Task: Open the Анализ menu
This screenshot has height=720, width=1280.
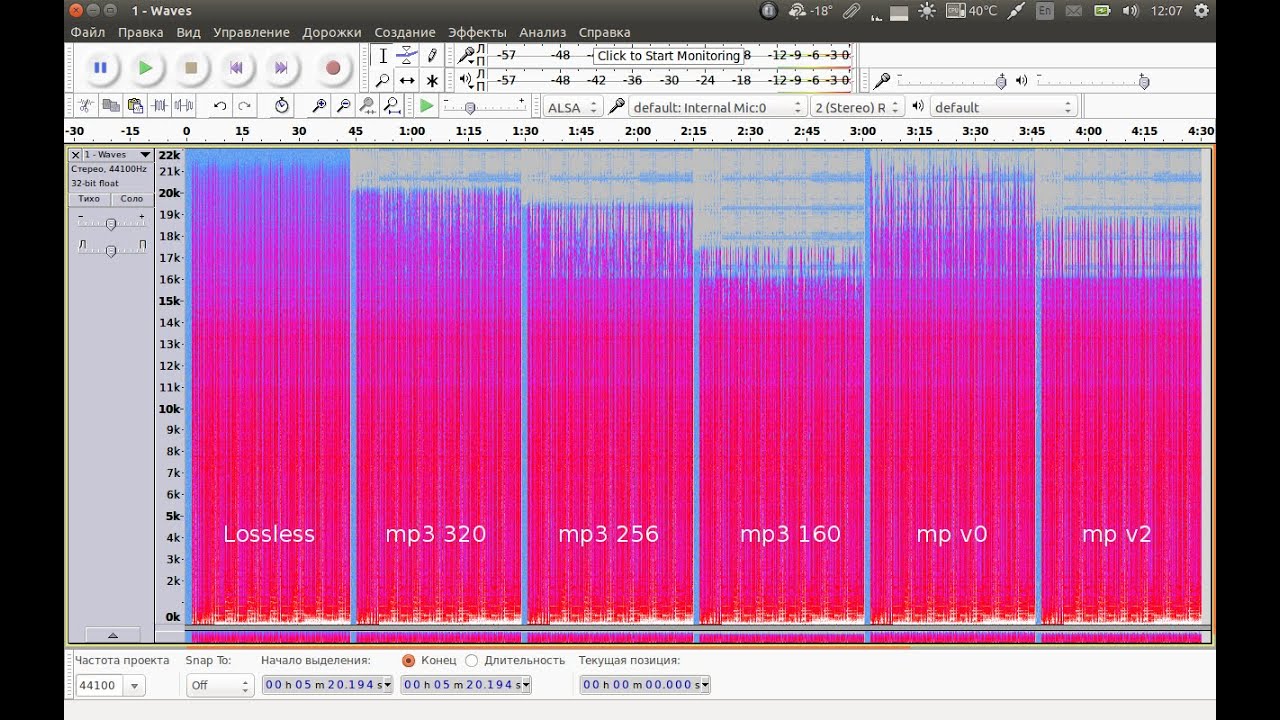Action: (542, 32)
